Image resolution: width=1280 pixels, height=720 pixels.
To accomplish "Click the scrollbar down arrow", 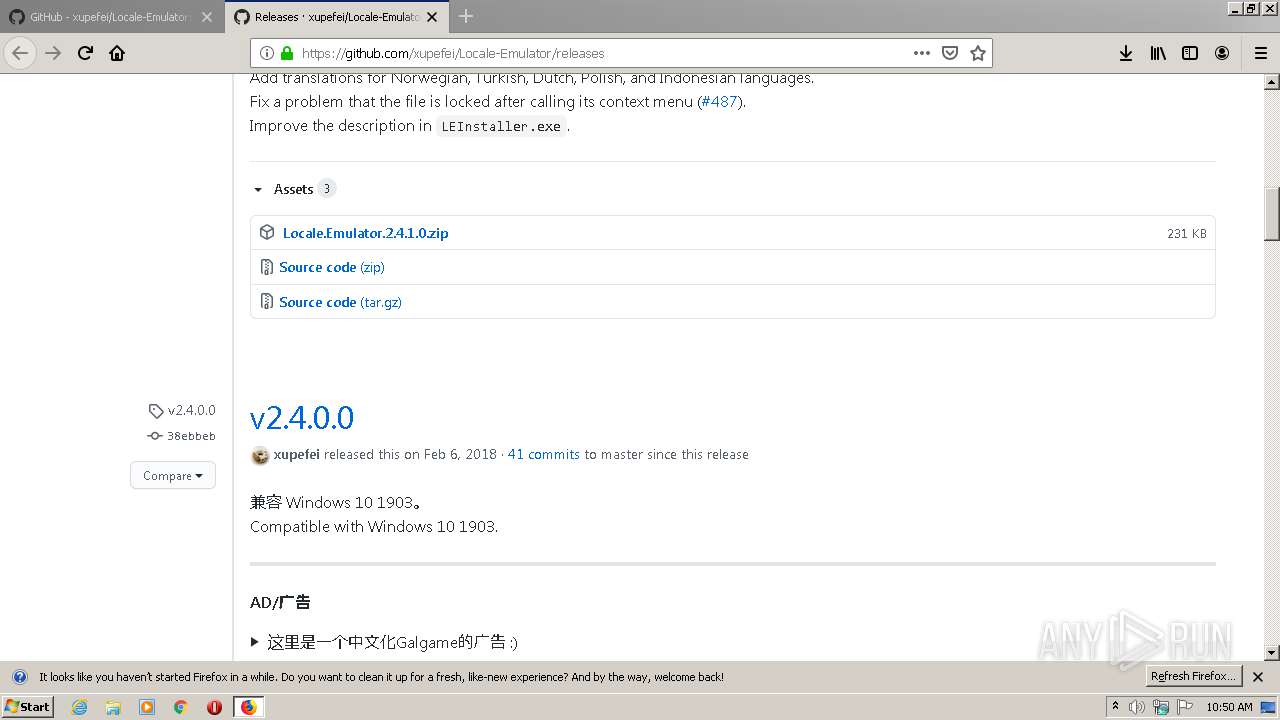I will [1272, 653].
